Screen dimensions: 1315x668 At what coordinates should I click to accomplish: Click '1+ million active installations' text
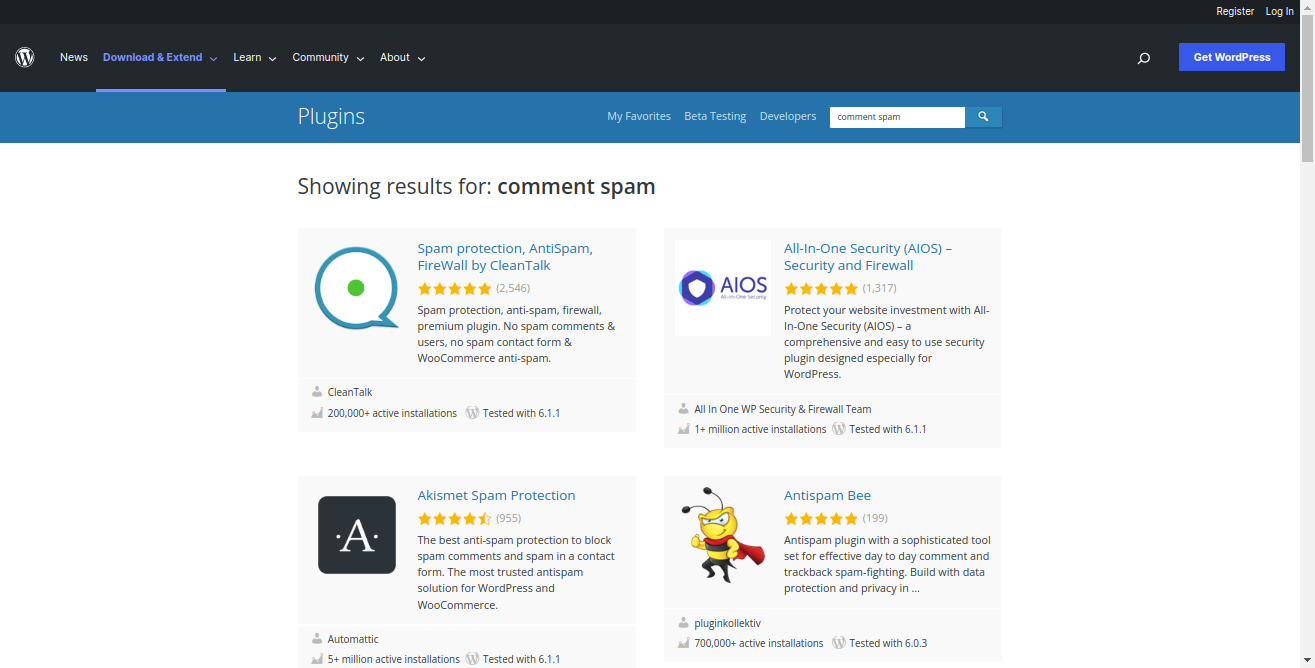point(760,429)
